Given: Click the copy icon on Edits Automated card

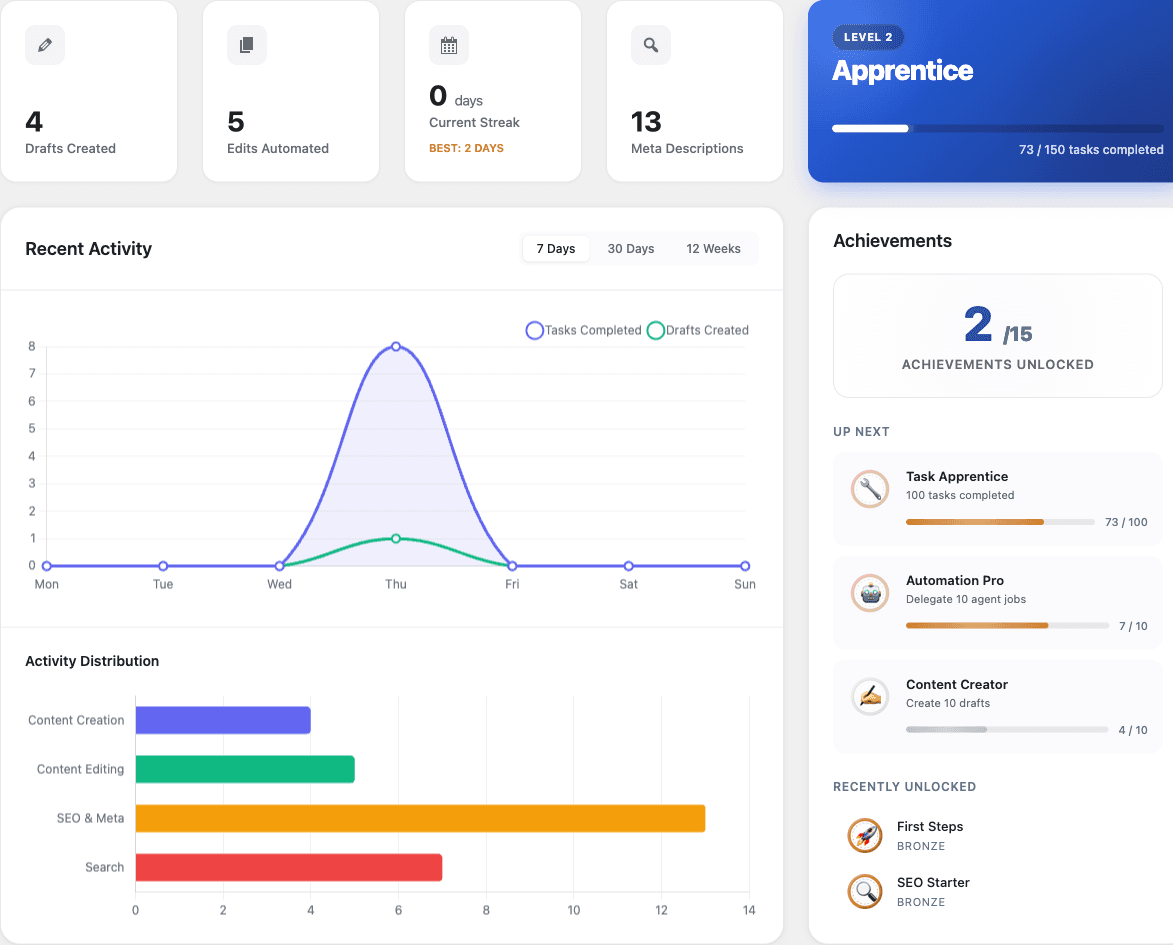Looking at the screenshot, I should pyautogui.click(x=247, y=45).
